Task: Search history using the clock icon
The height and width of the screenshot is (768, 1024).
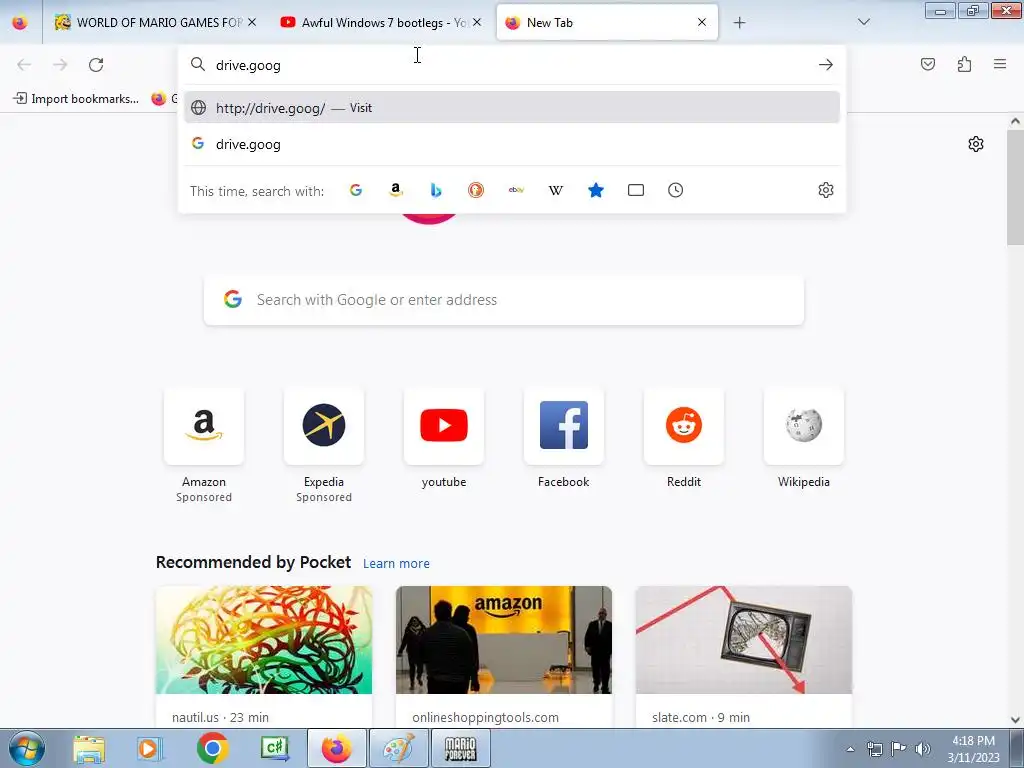Action: click(675, 190)
